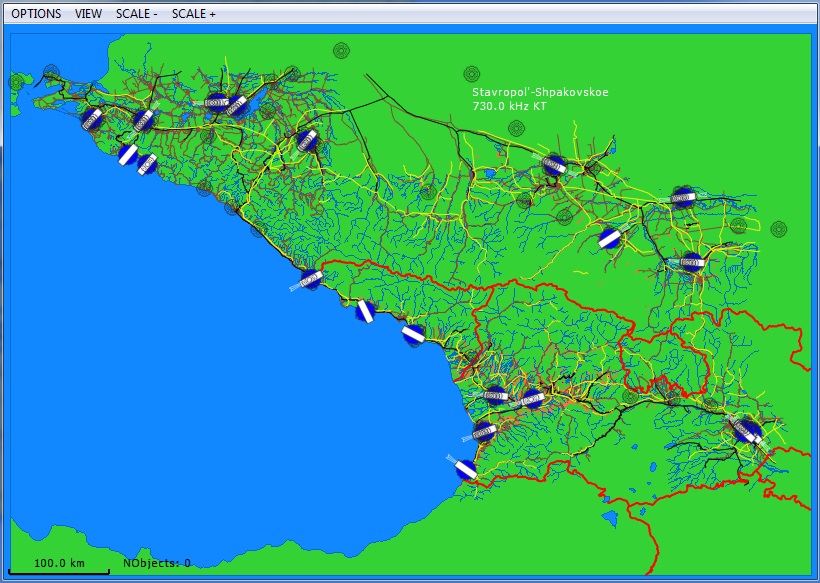Select the first plain-runway airport southeast of the border coast
Image resolution: width=820 pixels, height=583 pixels.
[366, 311]
